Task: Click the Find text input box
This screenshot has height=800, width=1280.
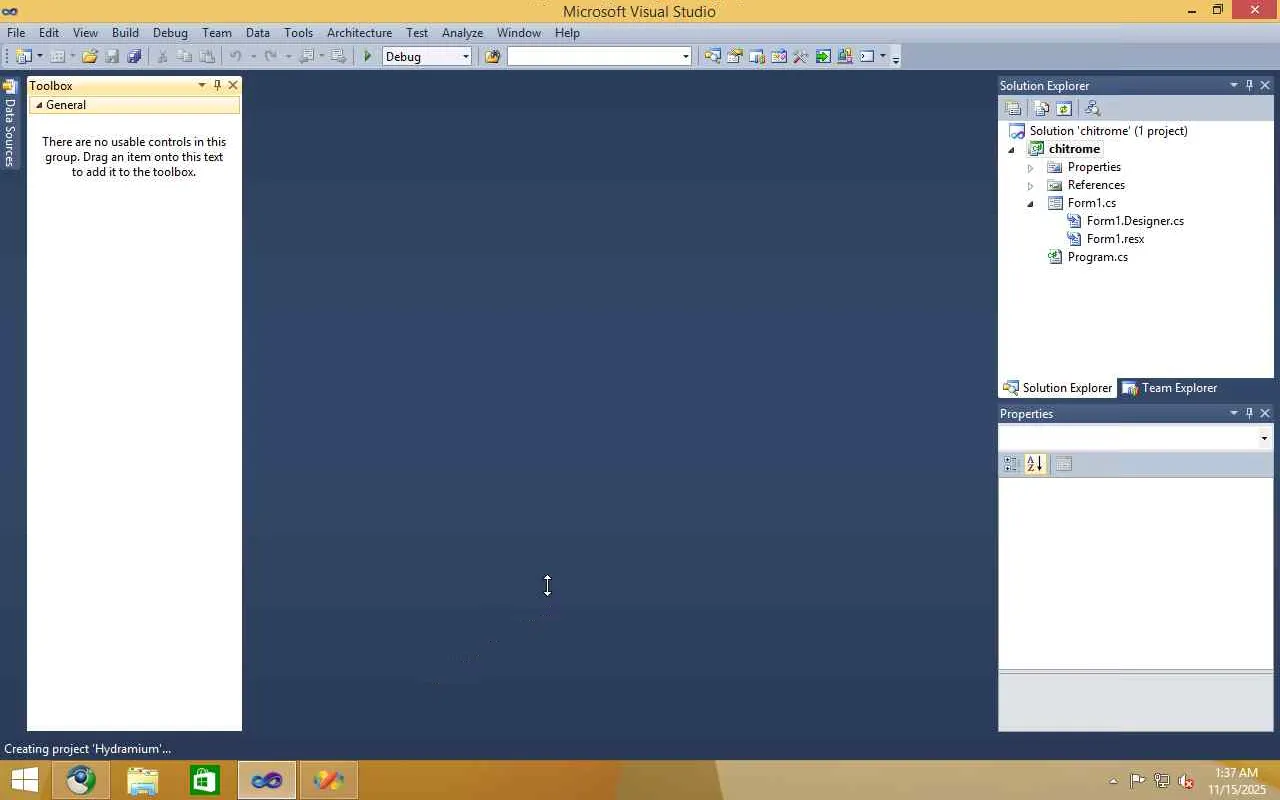Action: tap(594, 57)
